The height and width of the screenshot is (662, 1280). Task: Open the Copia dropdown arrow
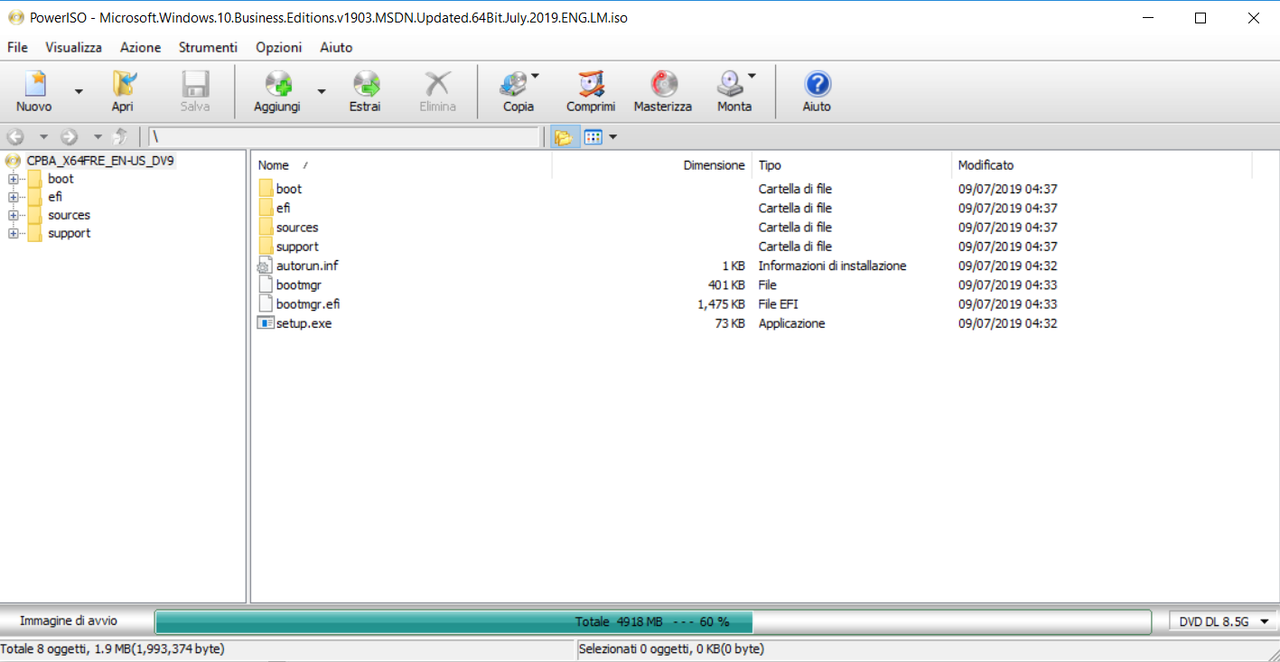(536, 76)
